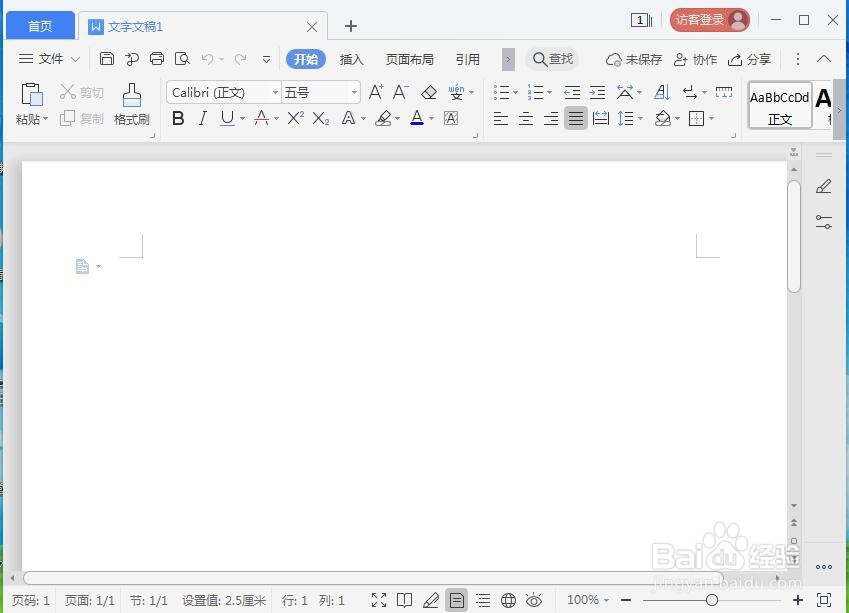This screenshot has height=613, width=849.
Task: Increase font size with A+ icon
Action: (376, 92)
